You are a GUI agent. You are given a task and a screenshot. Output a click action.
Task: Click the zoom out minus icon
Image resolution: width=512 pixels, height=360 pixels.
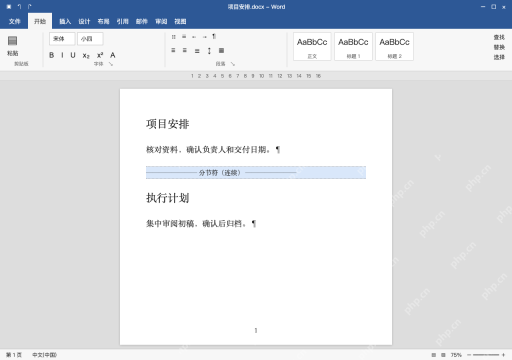click(469, 355)
